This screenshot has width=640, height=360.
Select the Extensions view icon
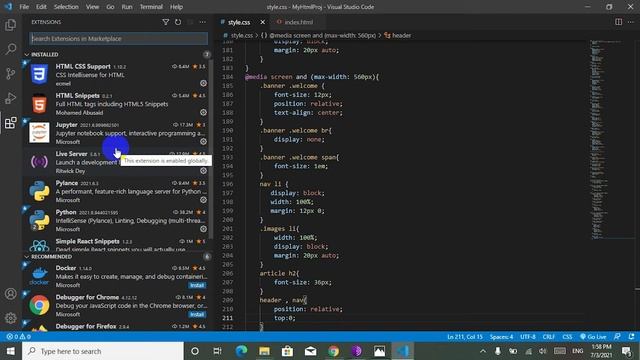[x=11, y=122]
